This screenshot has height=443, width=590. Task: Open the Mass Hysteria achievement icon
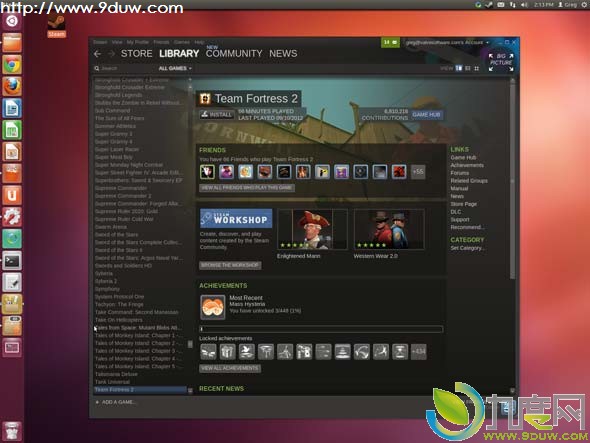pos(213,307)
